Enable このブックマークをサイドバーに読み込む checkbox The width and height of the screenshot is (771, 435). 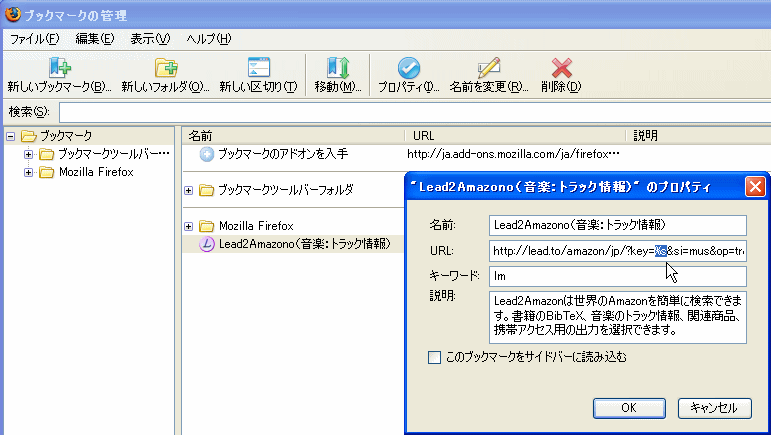click(434, 357)
